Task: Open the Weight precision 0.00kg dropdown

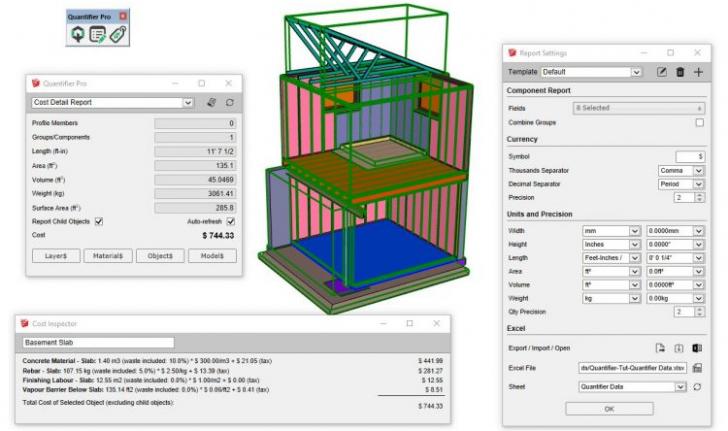Action: (676, 298)
